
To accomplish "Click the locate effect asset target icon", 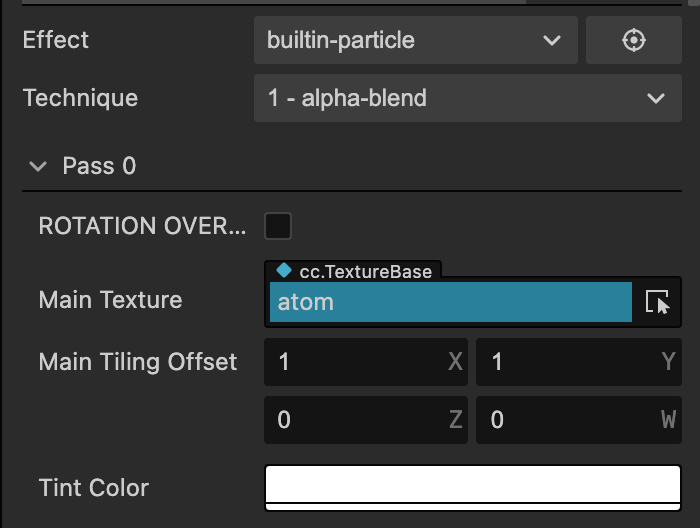I will [633, 41].
